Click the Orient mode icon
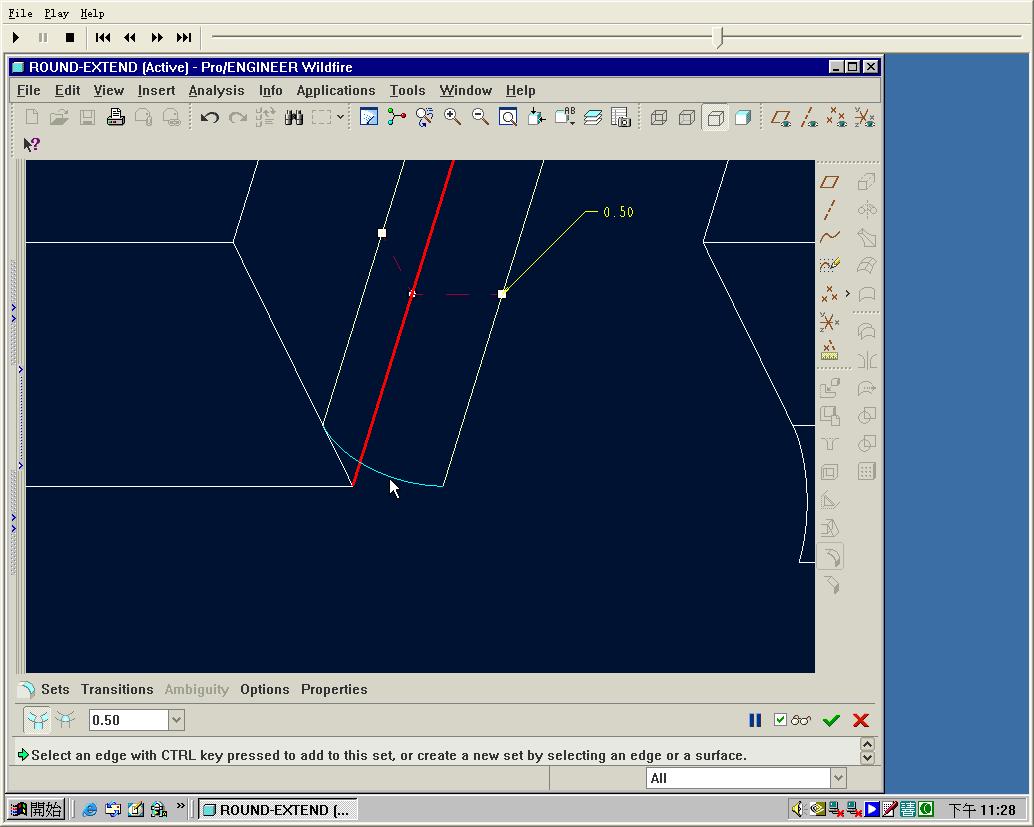The width and height of the screenshot is (1034, 827). coord(425,117)
